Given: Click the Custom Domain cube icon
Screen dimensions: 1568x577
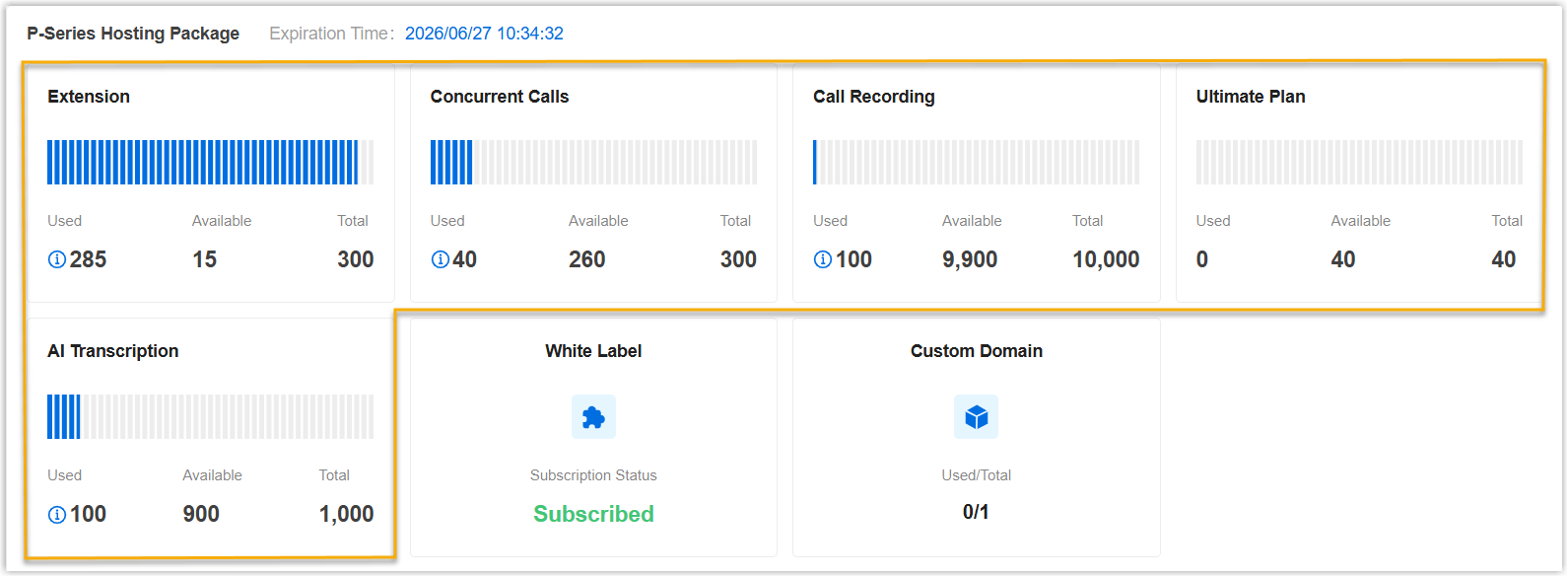Looking at the screenshot, I should 976,417.
